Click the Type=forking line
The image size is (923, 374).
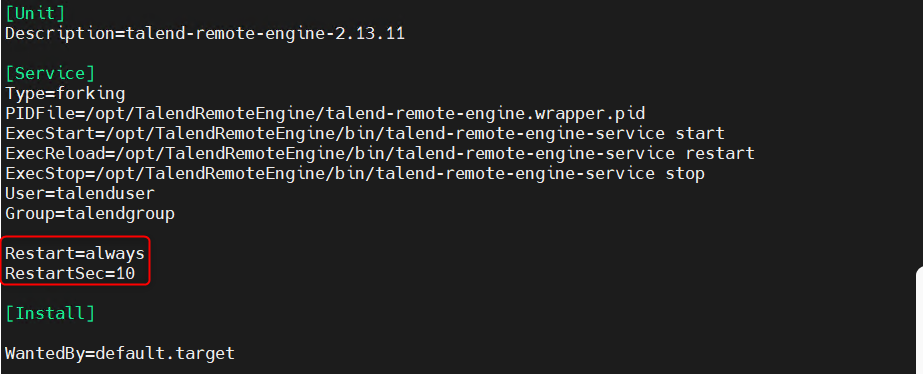[65, 93]
